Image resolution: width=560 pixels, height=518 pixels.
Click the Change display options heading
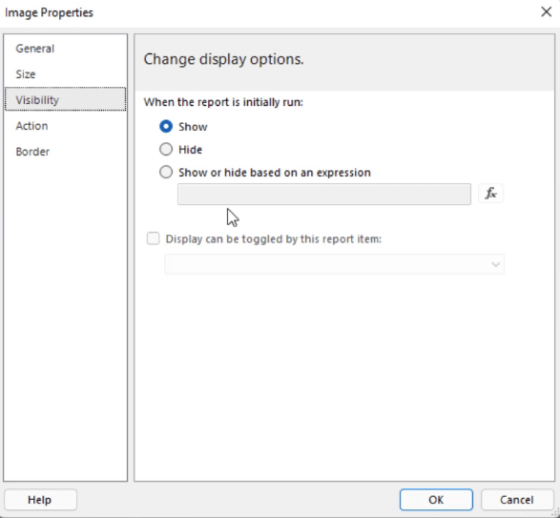(x=224, y=59)
